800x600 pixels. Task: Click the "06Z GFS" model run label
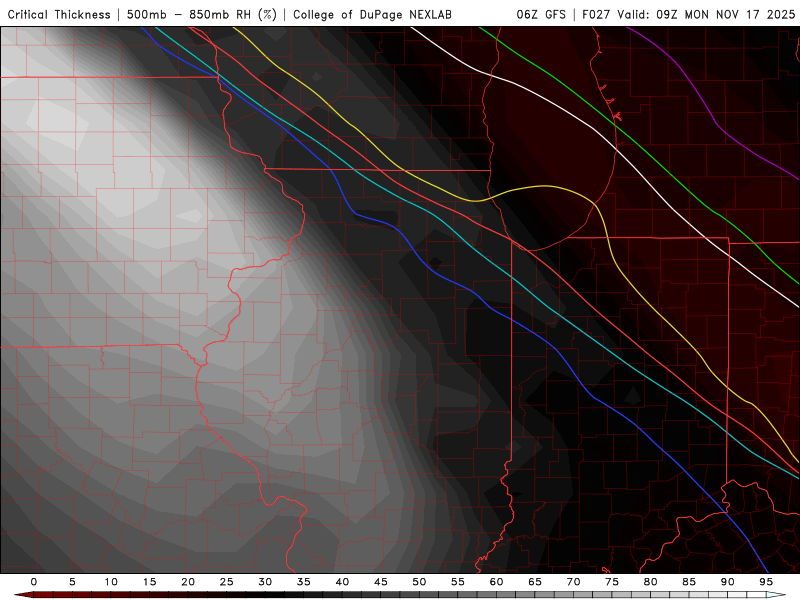pyautogui.click(x=541, y=14)
